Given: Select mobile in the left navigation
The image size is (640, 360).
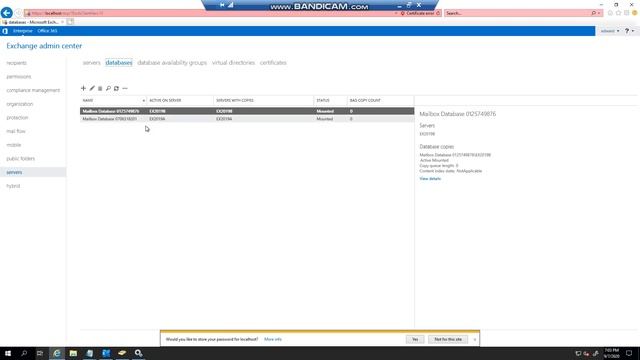Looking at the screenshot, I should pyautogui.click(x=13, y=145).
